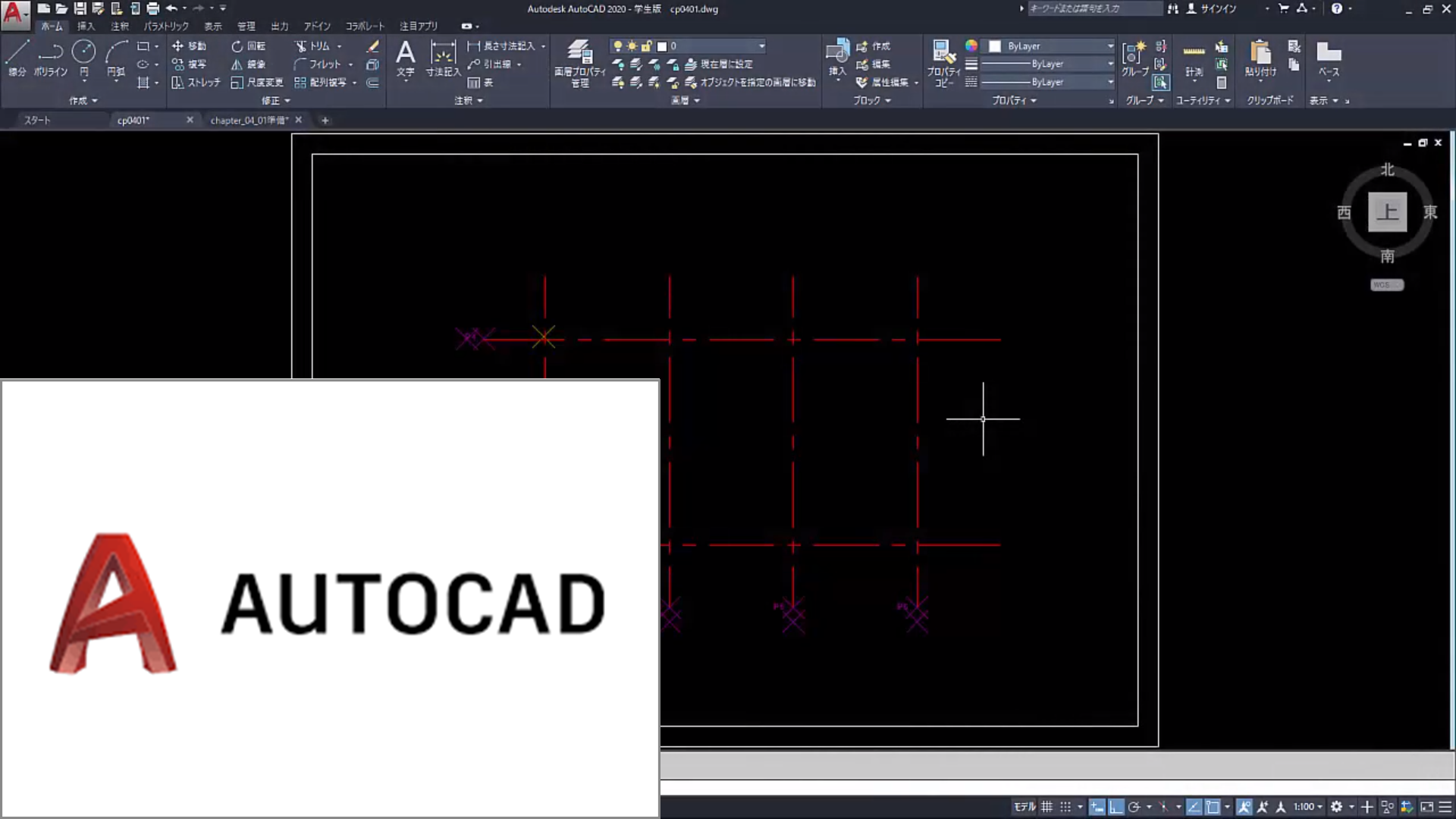This screenshot has width=1456, height=819.
Task: Expand the 作成 (Draw) panel
Action: coord(83,101)
